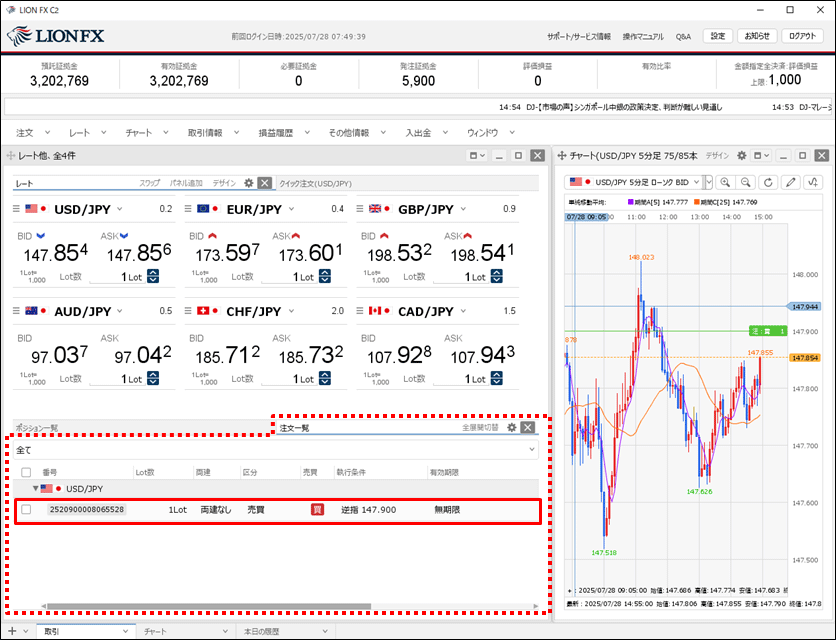Check the order 2520900008065528 checkbox
The height and width of the screenshot is (640, 836).
click(x=26, y=509)
